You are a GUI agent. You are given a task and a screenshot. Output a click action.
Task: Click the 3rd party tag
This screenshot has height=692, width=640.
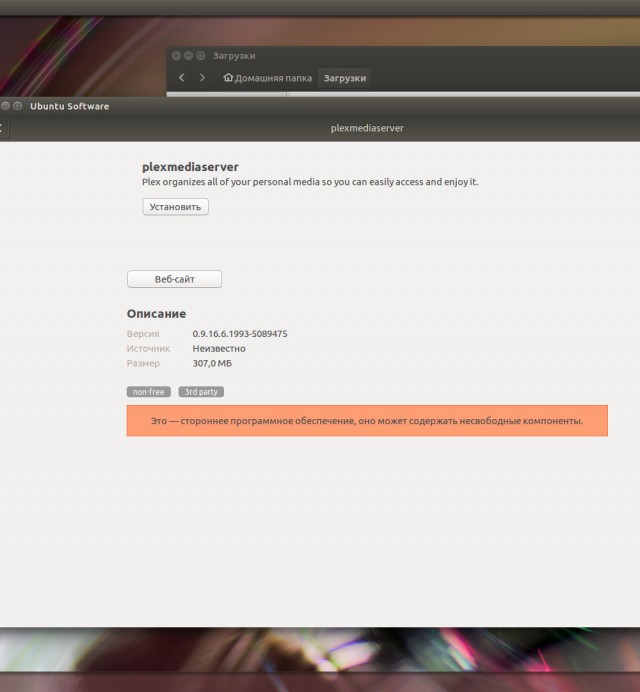tap(201, 391)
